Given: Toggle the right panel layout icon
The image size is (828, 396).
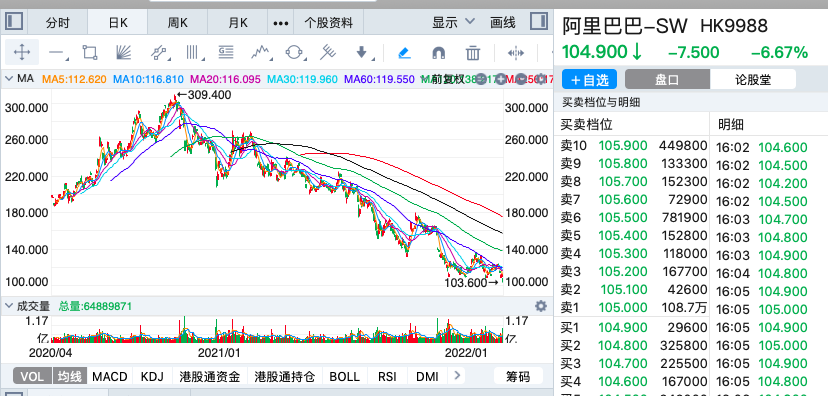Looking at the screenshot, I should tap(539, 22).
